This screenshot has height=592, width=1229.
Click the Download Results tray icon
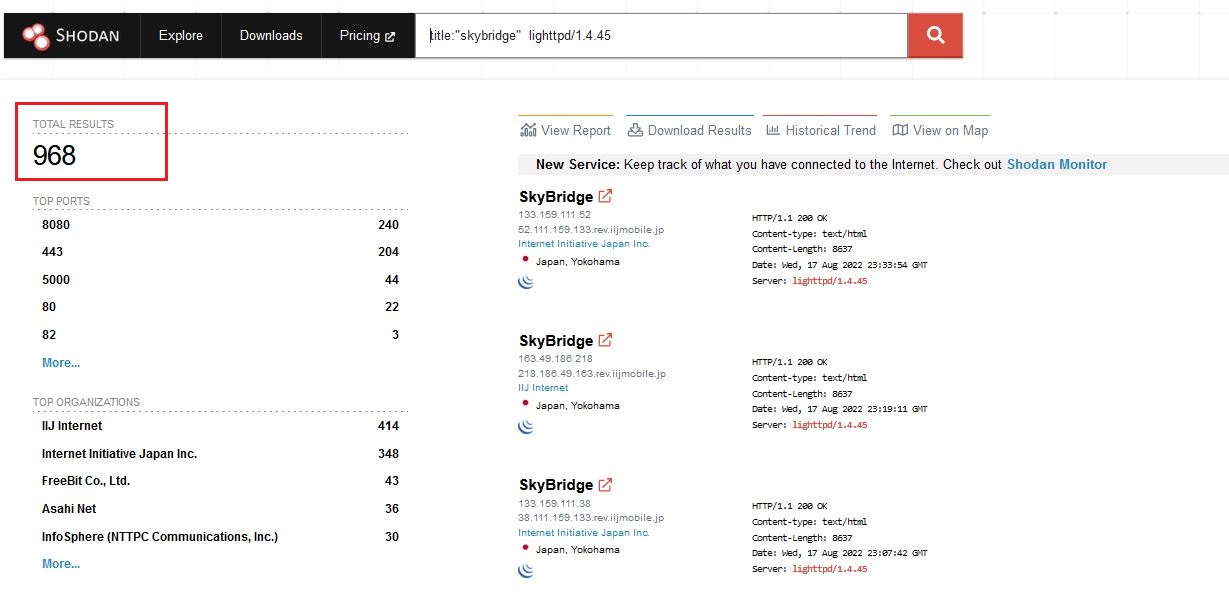[635, 130]
